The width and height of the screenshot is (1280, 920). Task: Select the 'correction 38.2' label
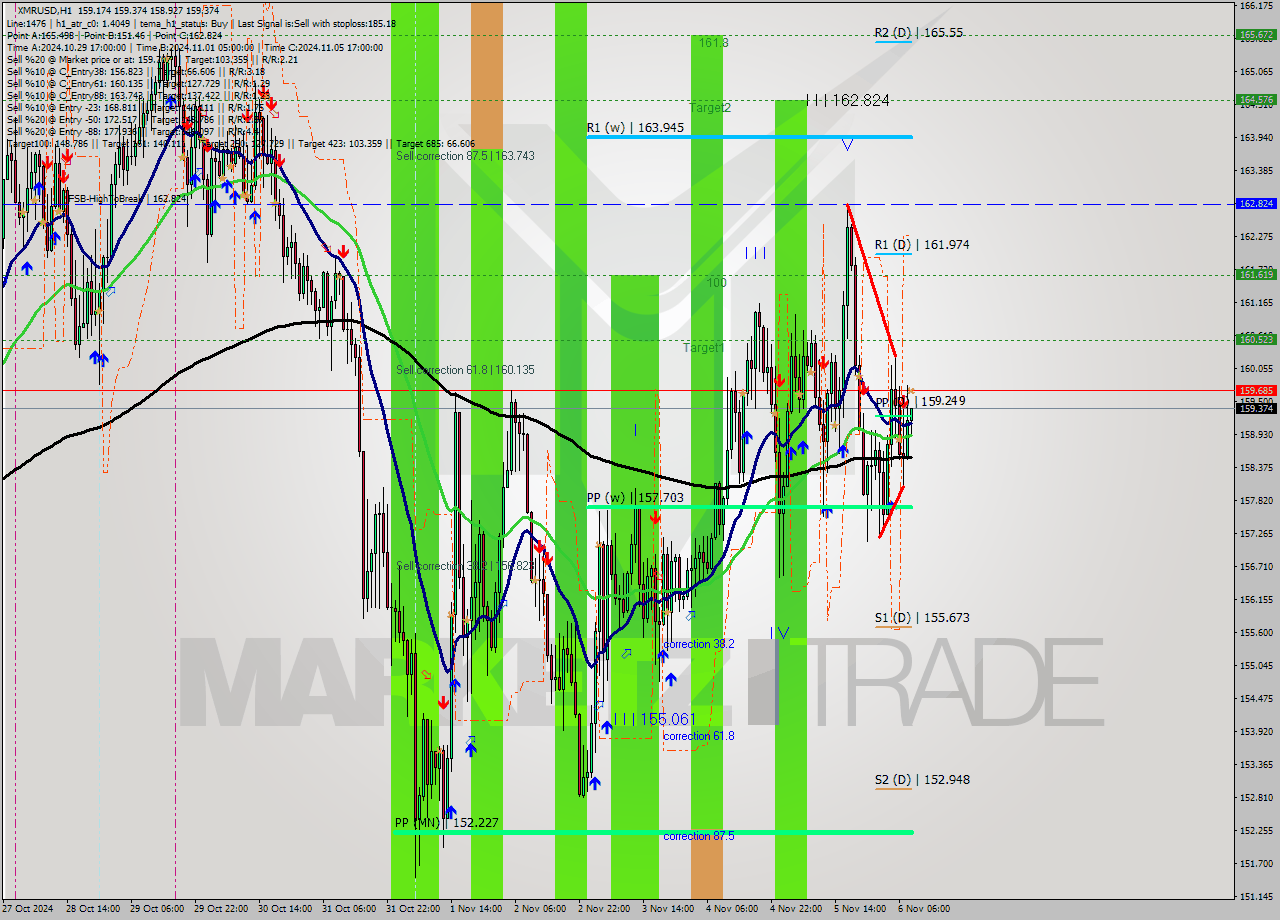pyautogui.click(x=698, y=644)
